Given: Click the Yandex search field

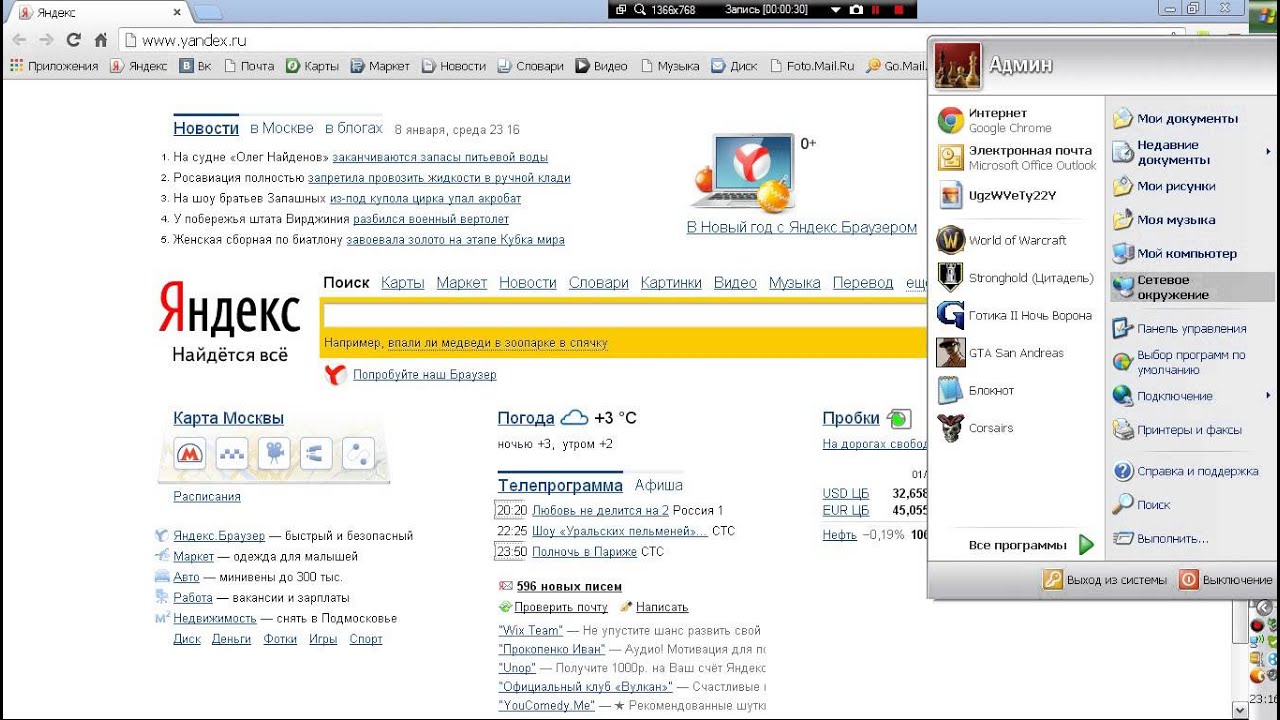Looking at the screenshot, I should (x=625, y=316).
